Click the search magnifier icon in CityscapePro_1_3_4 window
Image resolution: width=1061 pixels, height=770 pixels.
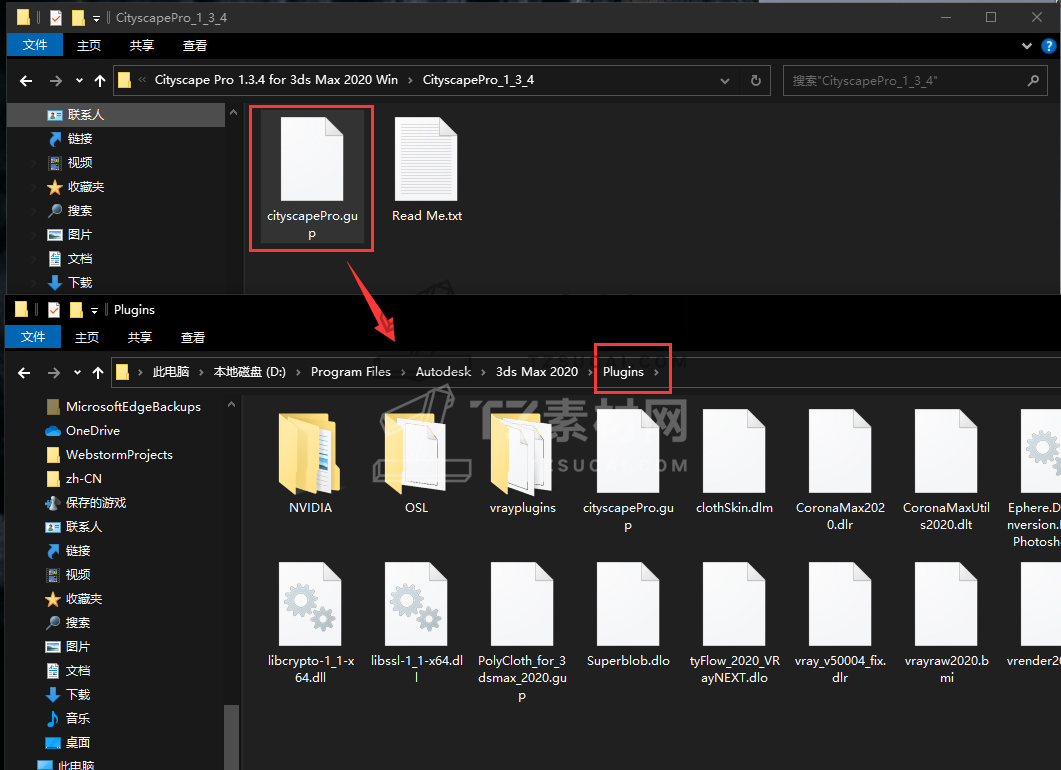1033,81
